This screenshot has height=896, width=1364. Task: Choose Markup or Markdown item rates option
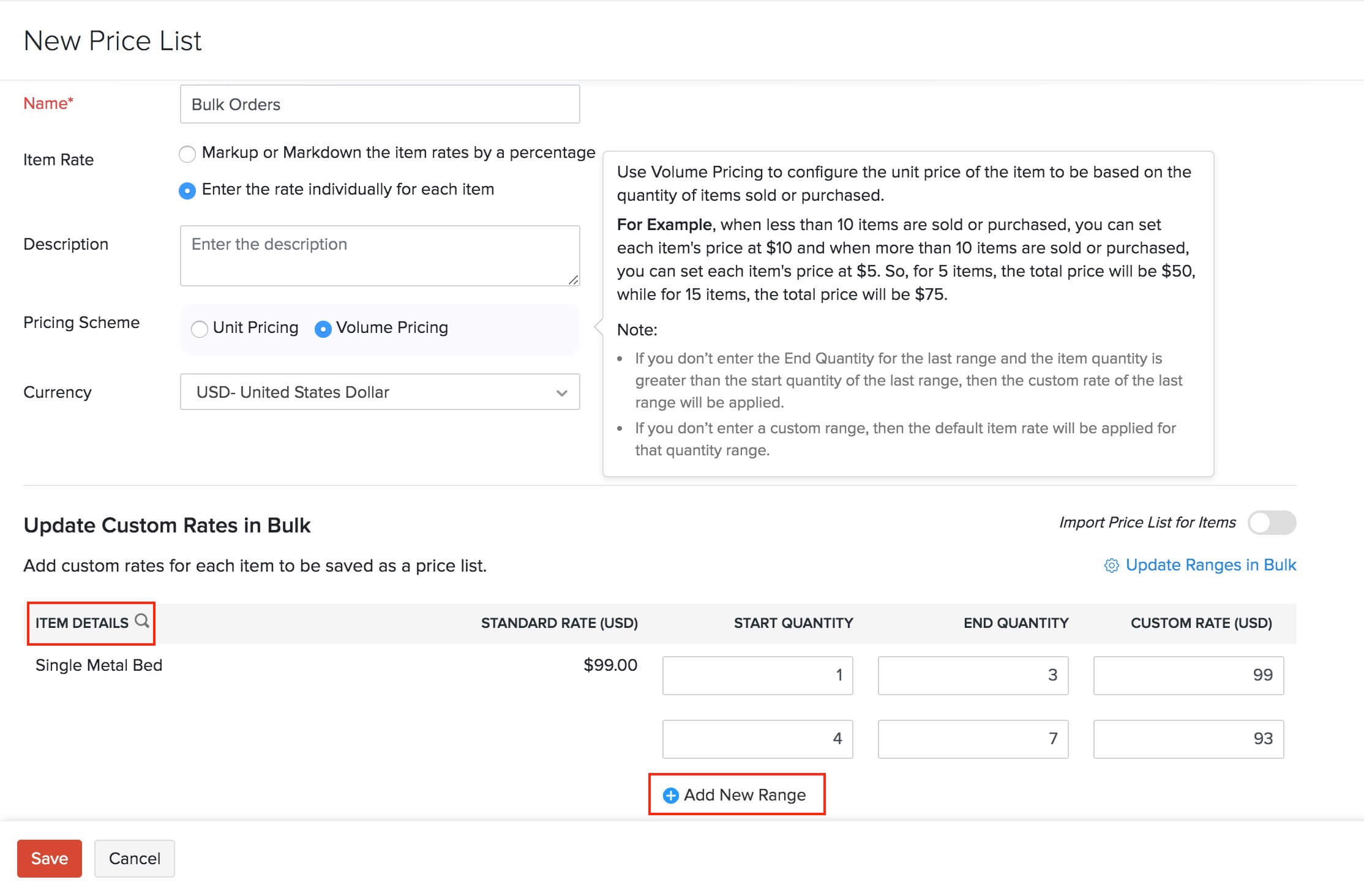click(187, 154)
